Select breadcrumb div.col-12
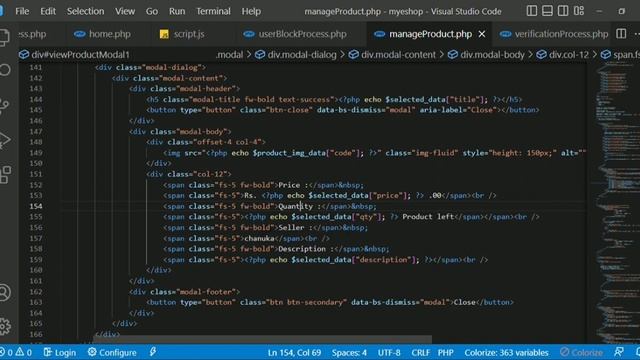The image size is (640, 360). pyautogui.click(x=563, y=55)
